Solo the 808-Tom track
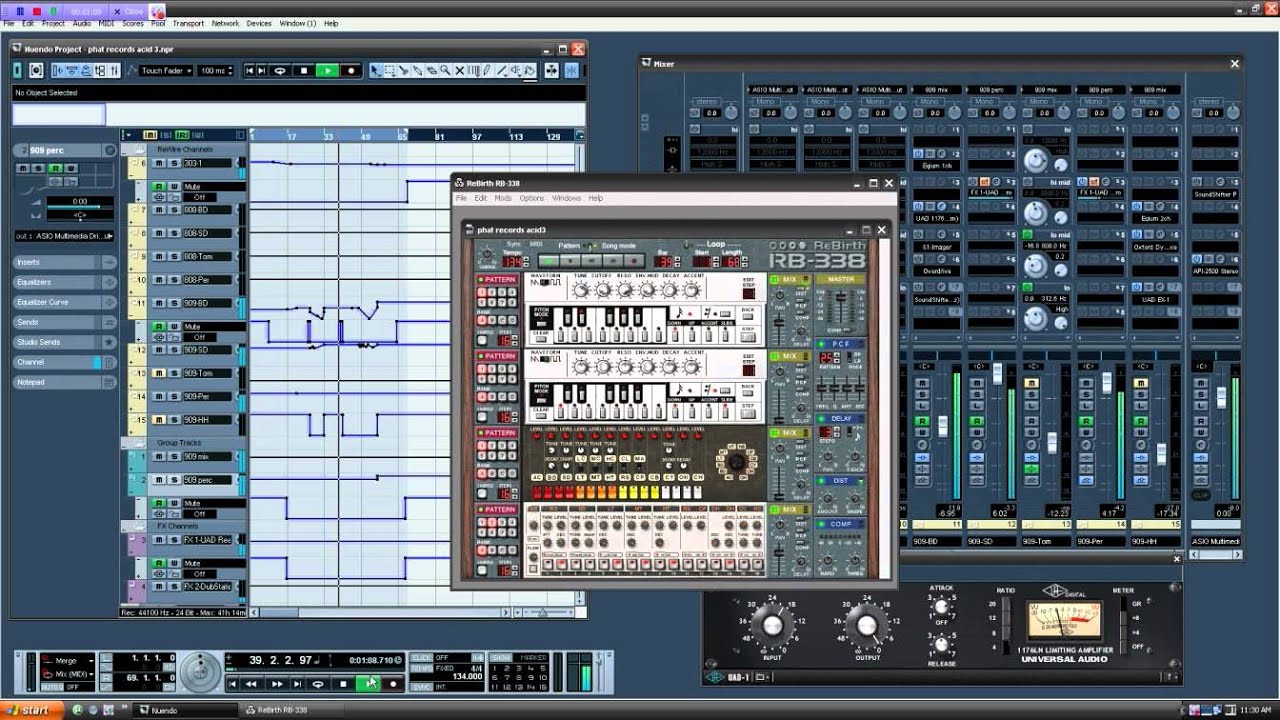 173,257
